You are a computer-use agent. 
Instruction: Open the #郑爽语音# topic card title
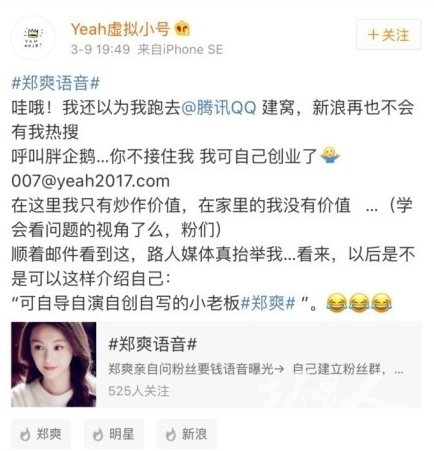[x=153, y=344]
